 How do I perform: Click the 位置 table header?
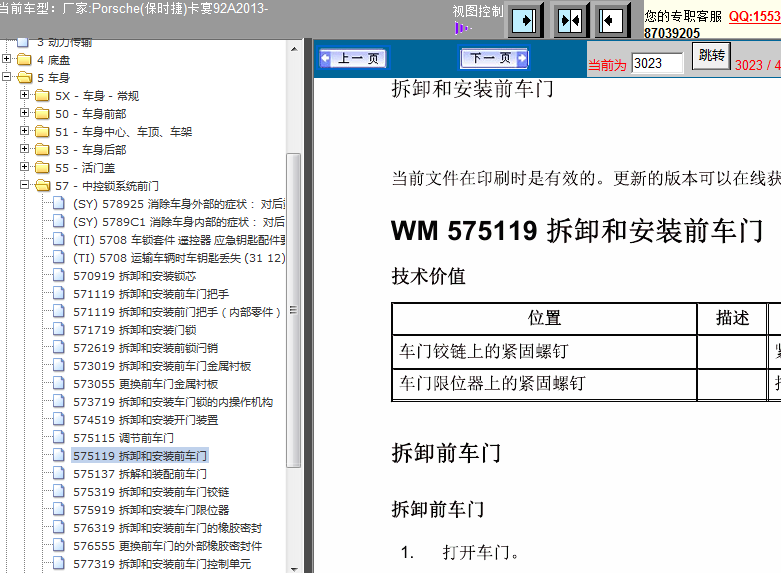tap(544, 318)
